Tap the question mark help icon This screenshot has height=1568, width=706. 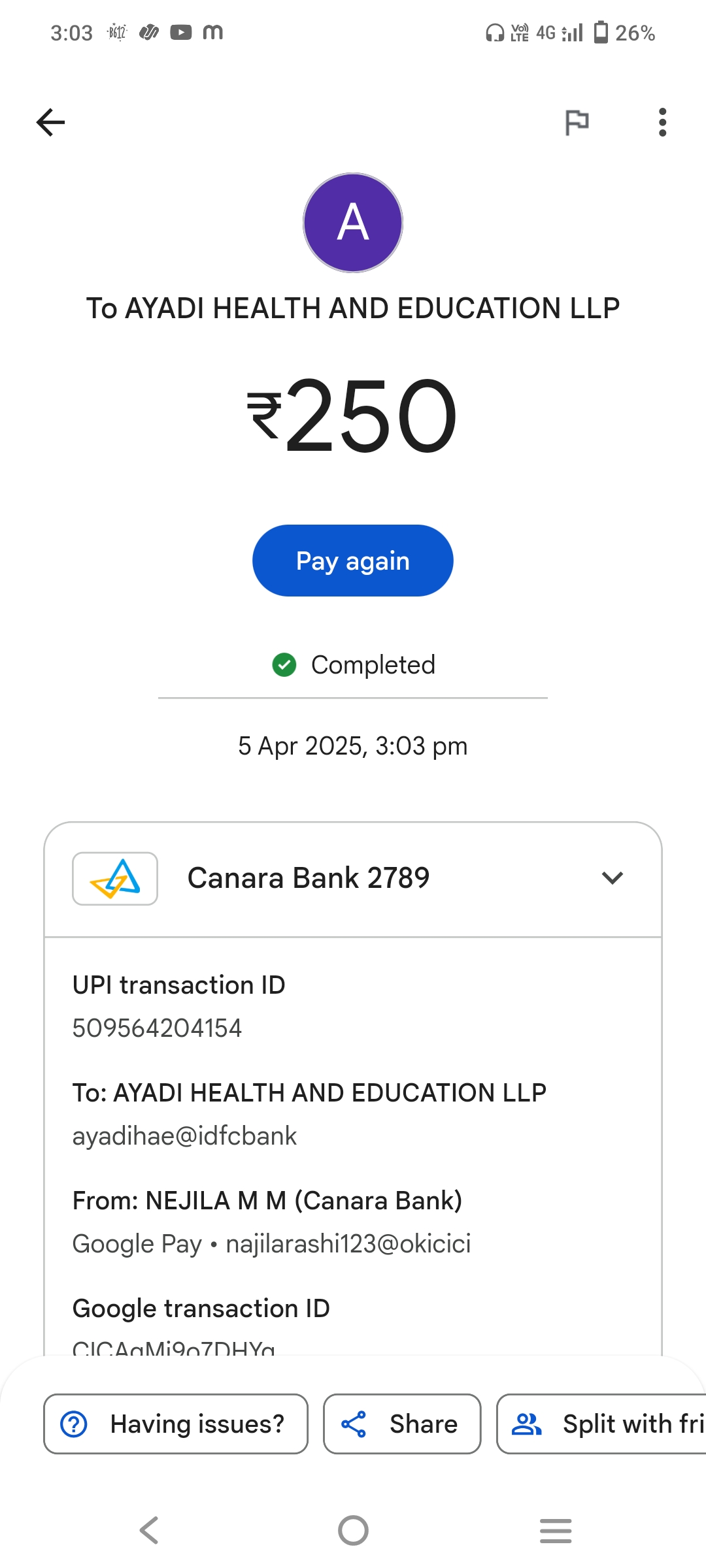[x=74, y=1424]
